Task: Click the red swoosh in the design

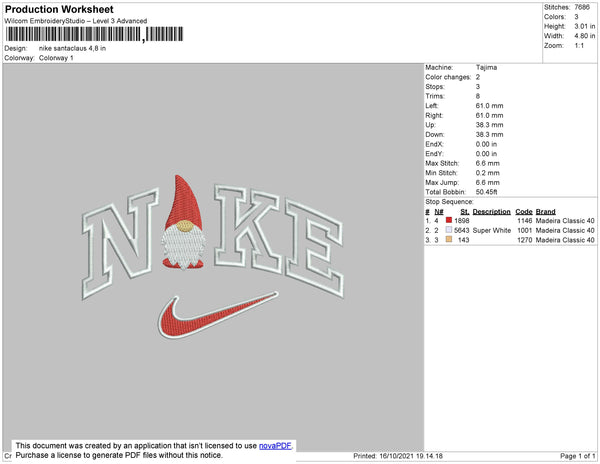Action: (214, 316)
